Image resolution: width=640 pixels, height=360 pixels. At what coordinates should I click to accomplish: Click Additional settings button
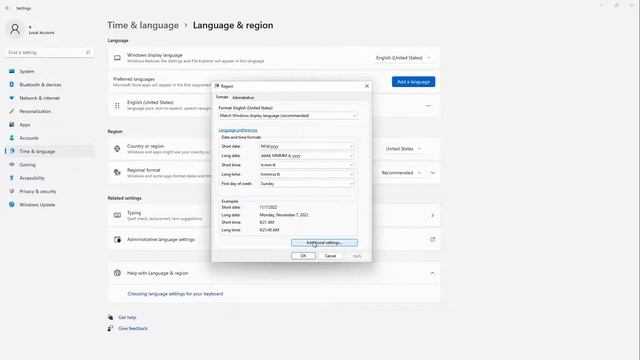point(324,243)
